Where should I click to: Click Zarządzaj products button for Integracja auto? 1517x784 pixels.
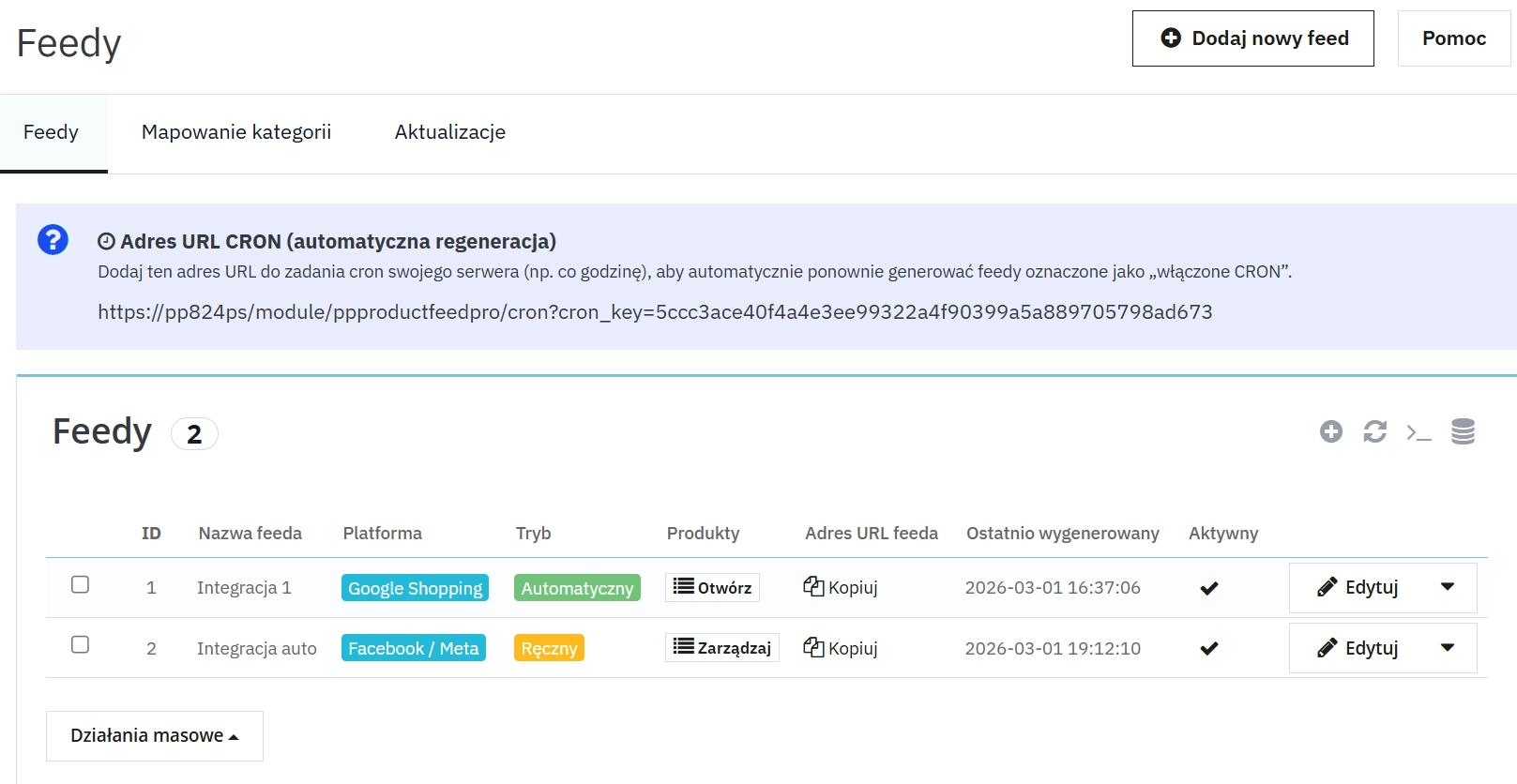pos(722,647)
